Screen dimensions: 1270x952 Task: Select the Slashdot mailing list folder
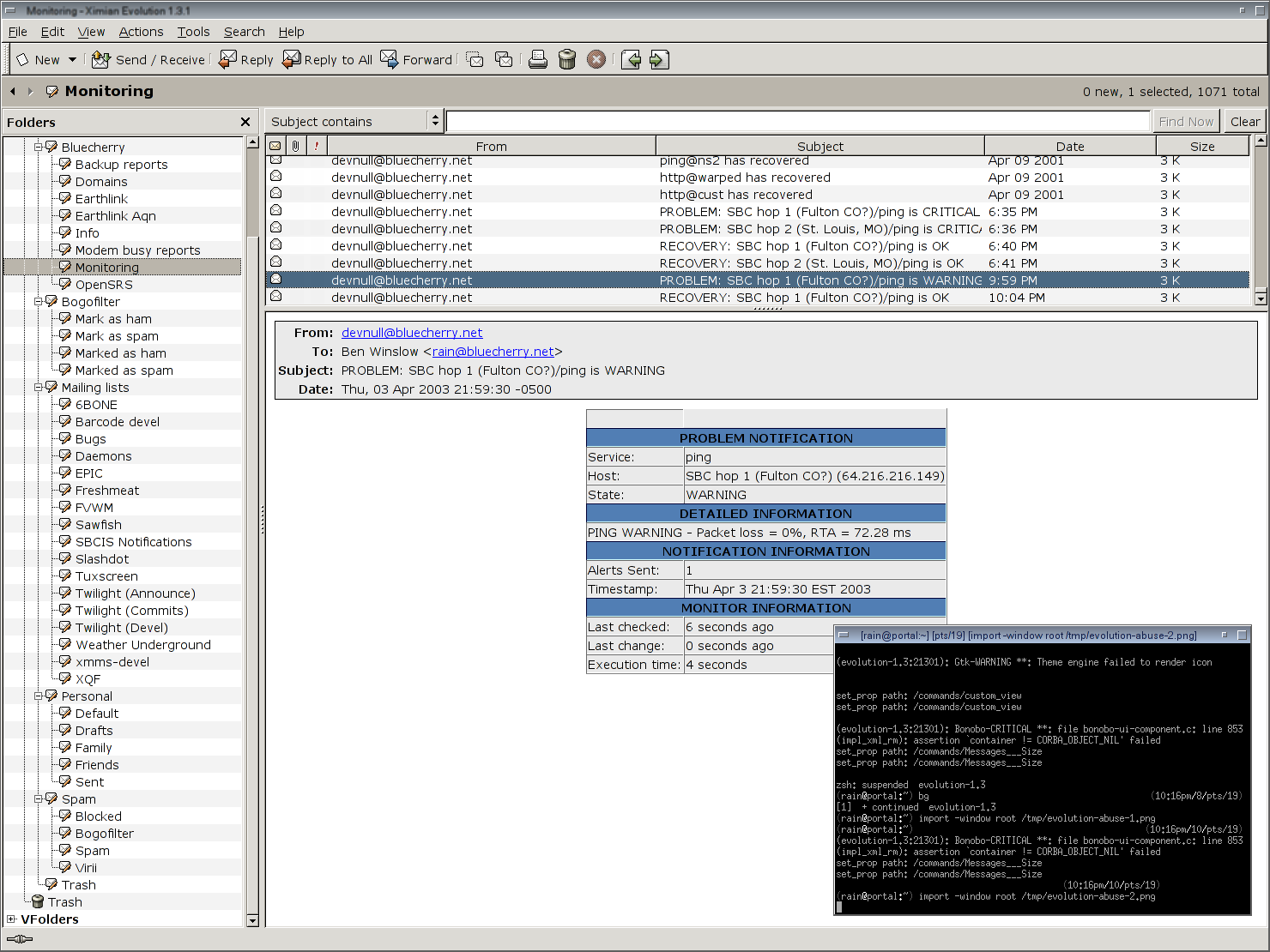102,558
